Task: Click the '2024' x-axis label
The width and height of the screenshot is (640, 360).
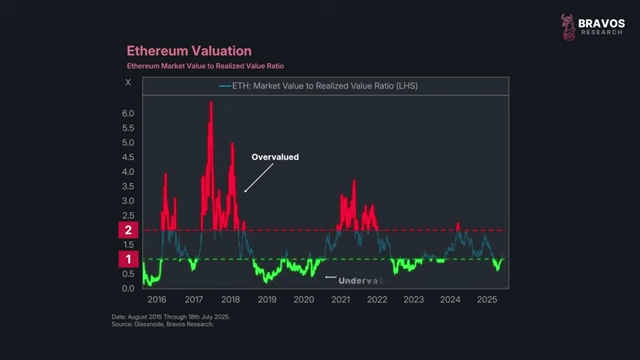Action: click(x=450, y=300)
